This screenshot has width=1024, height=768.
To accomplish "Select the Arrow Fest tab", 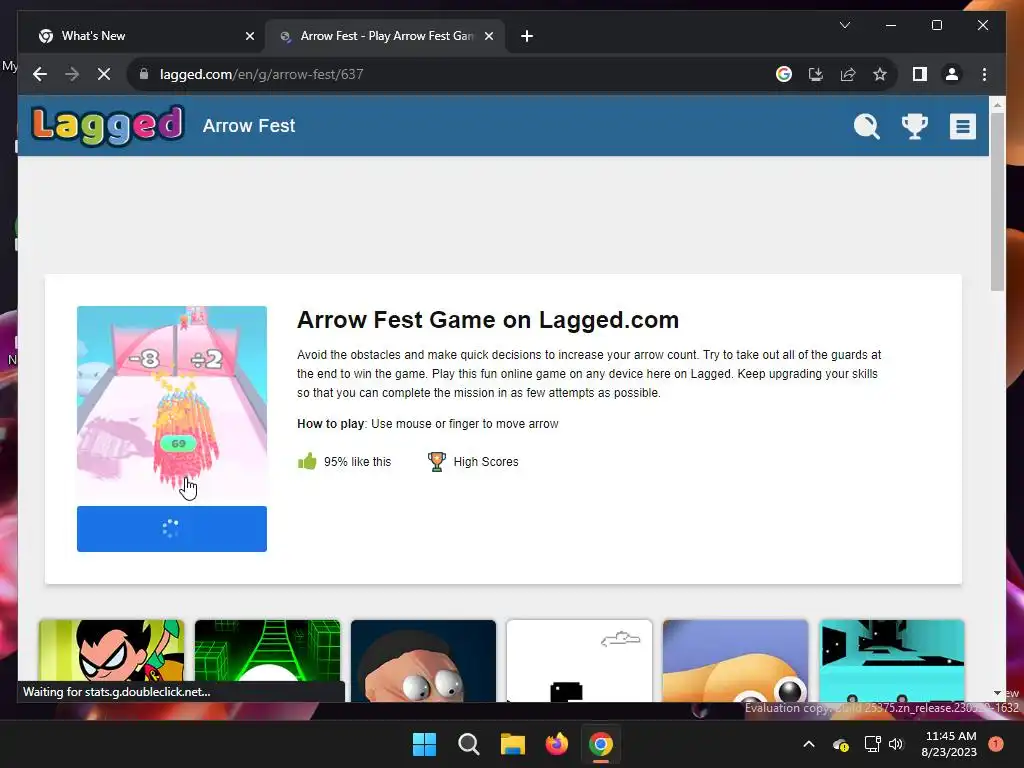I will (386, 36).
